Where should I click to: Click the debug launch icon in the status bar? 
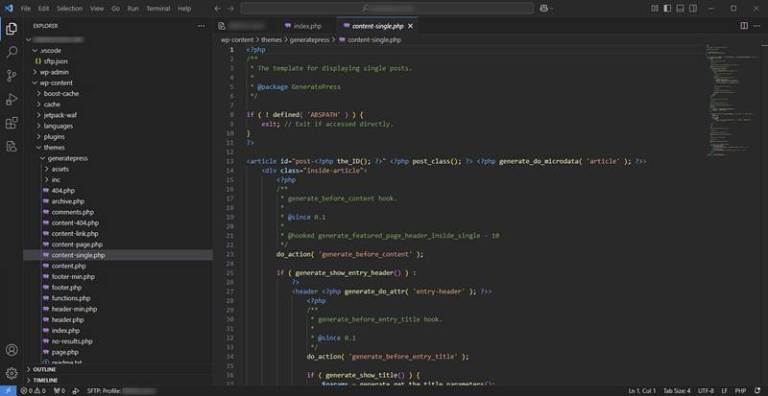click(75, 391)
